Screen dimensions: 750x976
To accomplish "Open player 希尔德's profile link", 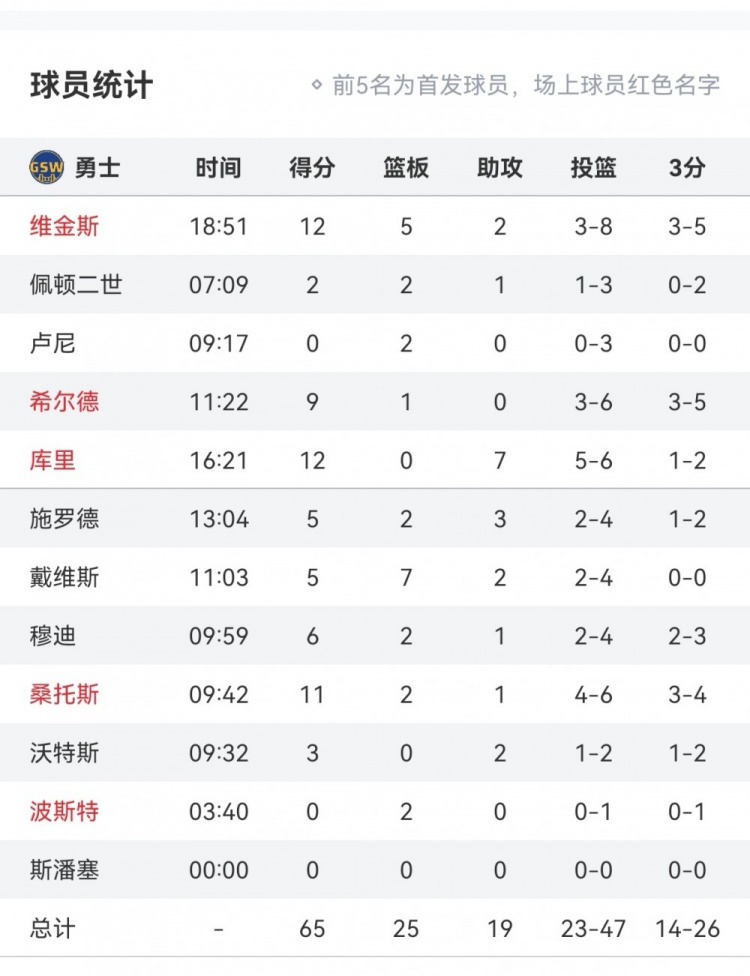I will pyautogui.click(x=64, y=402).
